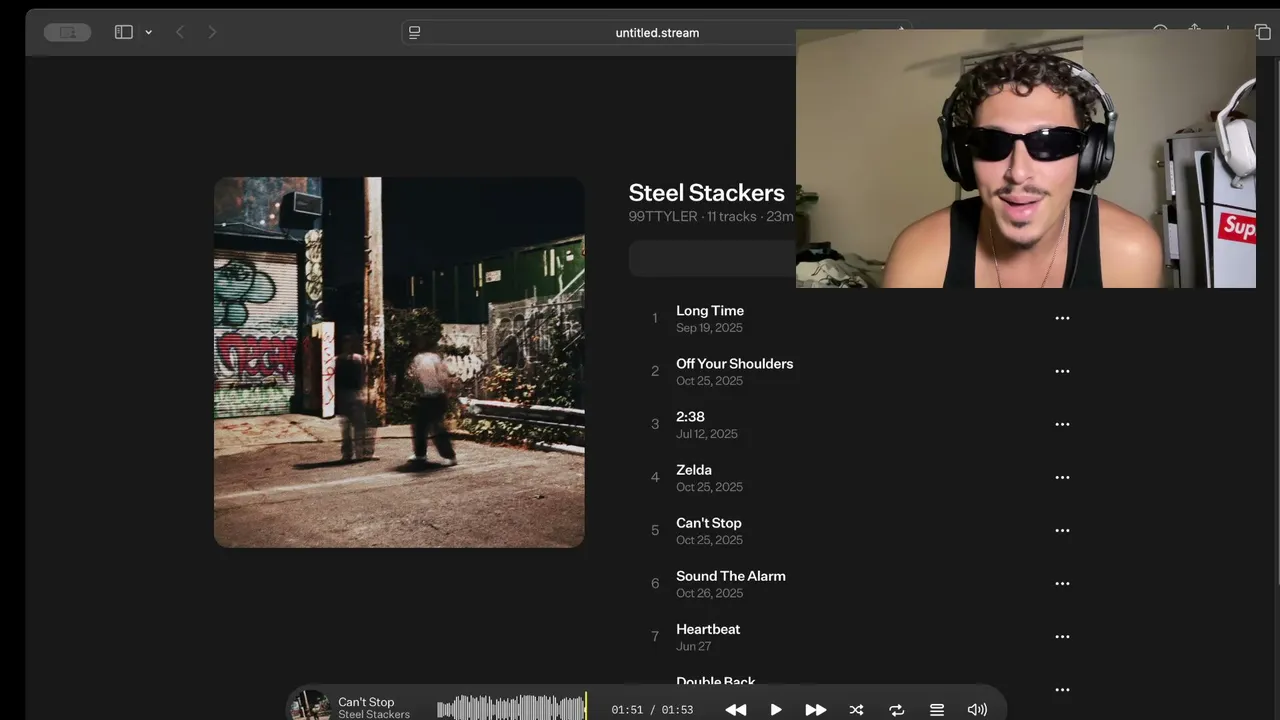Seek within the player waveform
This screenshot has height=720, width=1280.
point(512,707)
